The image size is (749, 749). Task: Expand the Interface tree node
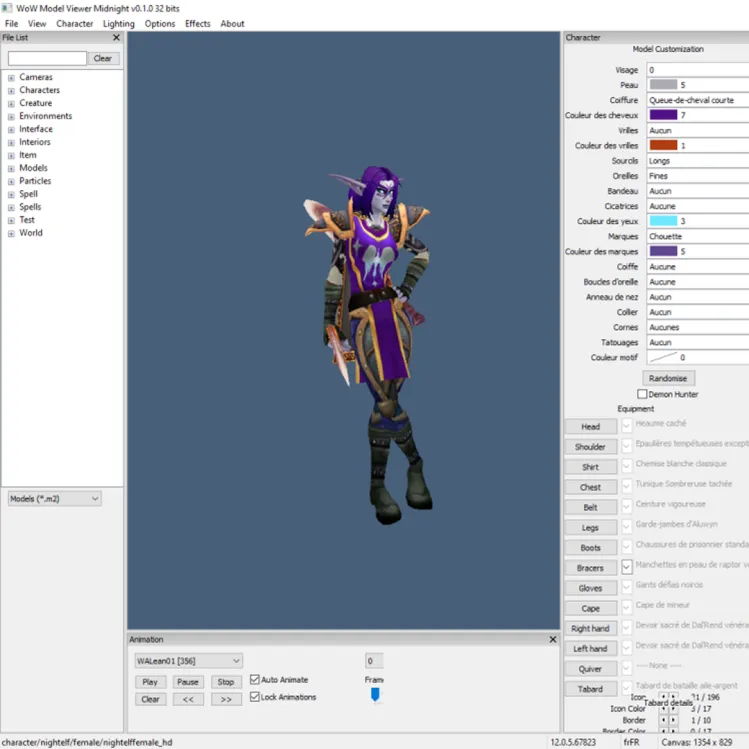(11, 129)
